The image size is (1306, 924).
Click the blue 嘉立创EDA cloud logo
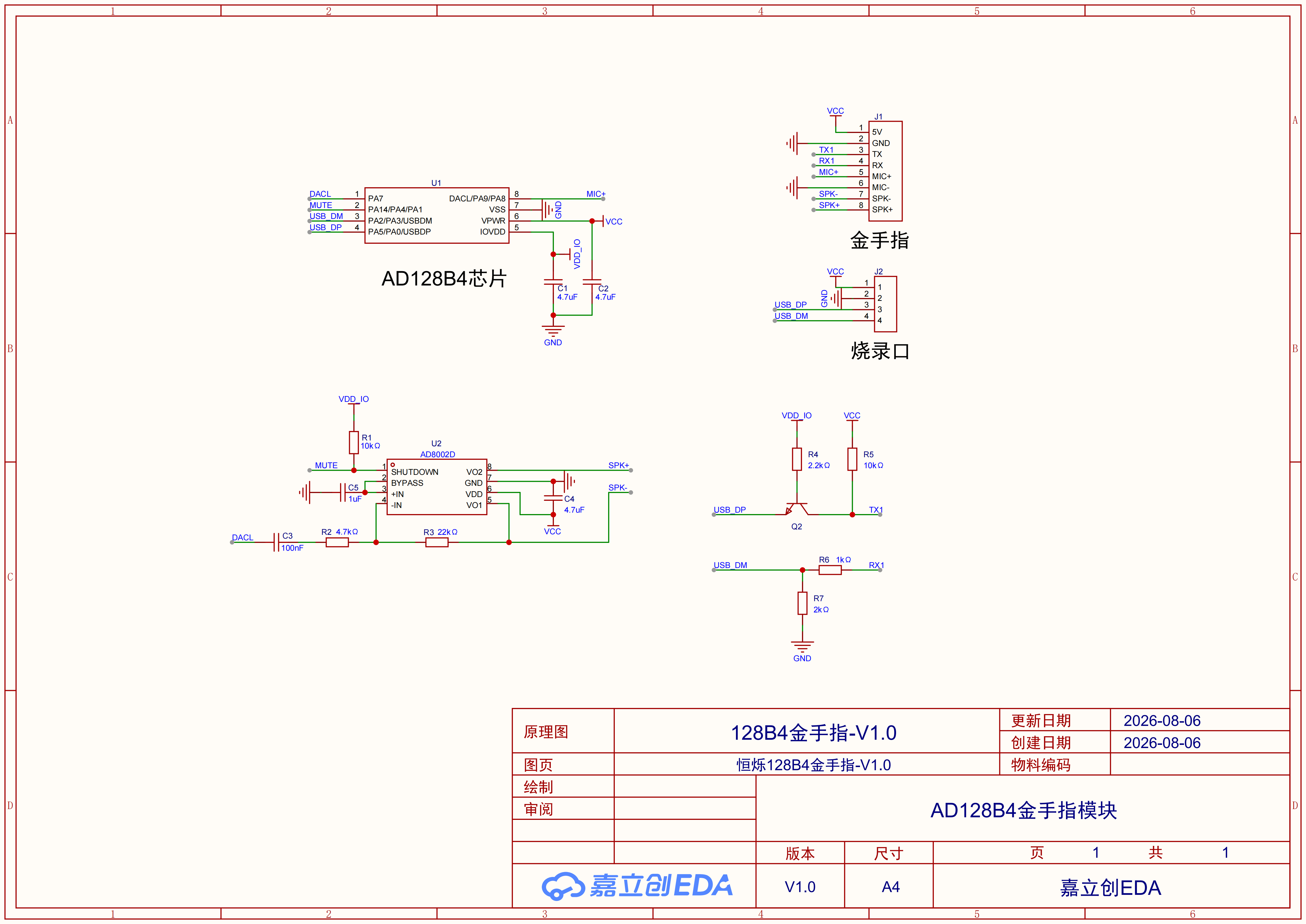[637, 886]
